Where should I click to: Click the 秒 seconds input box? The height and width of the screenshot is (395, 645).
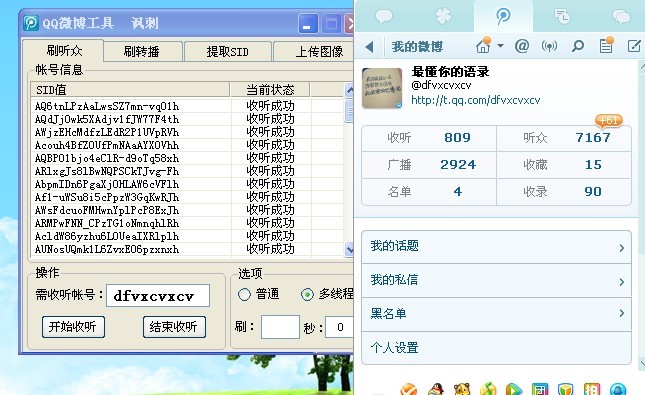339,327
